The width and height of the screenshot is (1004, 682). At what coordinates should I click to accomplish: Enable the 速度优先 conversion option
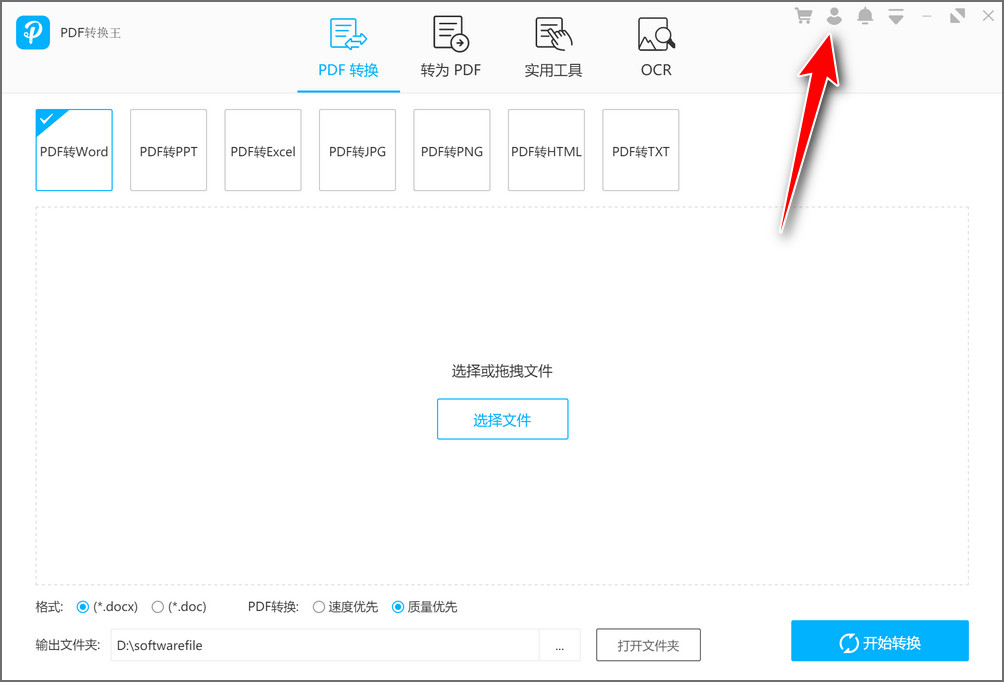point(319,607)
